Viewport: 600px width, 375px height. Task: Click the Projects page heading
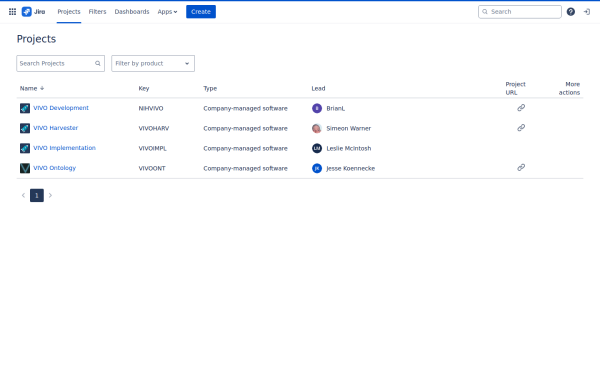(x=36, y=39)
